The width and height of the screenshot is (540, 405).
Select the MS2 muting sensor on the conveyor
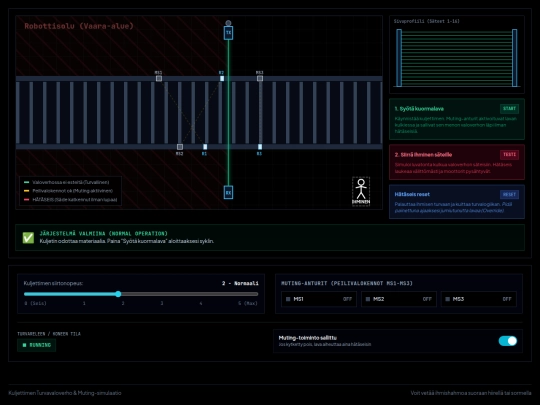coord(180,147)
